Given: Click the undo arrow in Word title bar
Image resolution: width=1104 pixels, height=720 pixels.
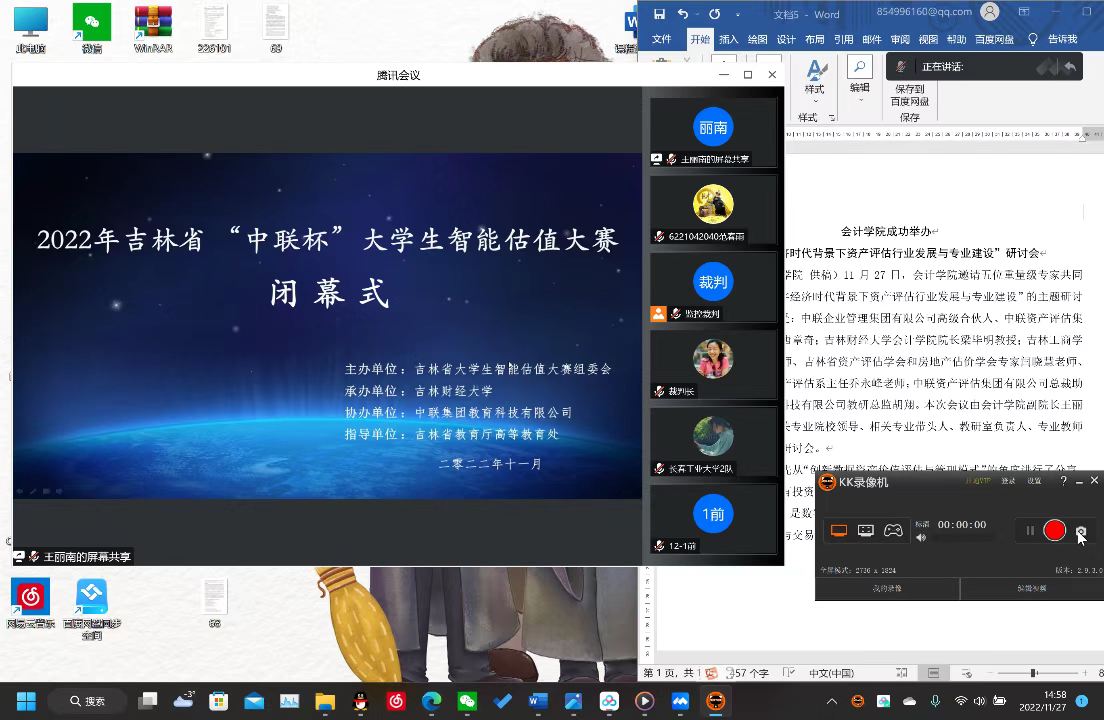Looking at the screenshot, I should (683, 14).
